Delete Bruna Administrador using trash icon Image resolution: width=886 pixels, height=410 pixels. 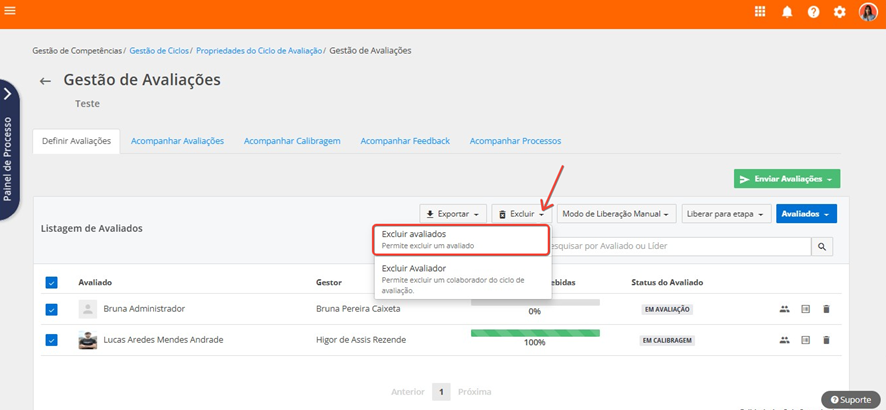pos(826,309)
